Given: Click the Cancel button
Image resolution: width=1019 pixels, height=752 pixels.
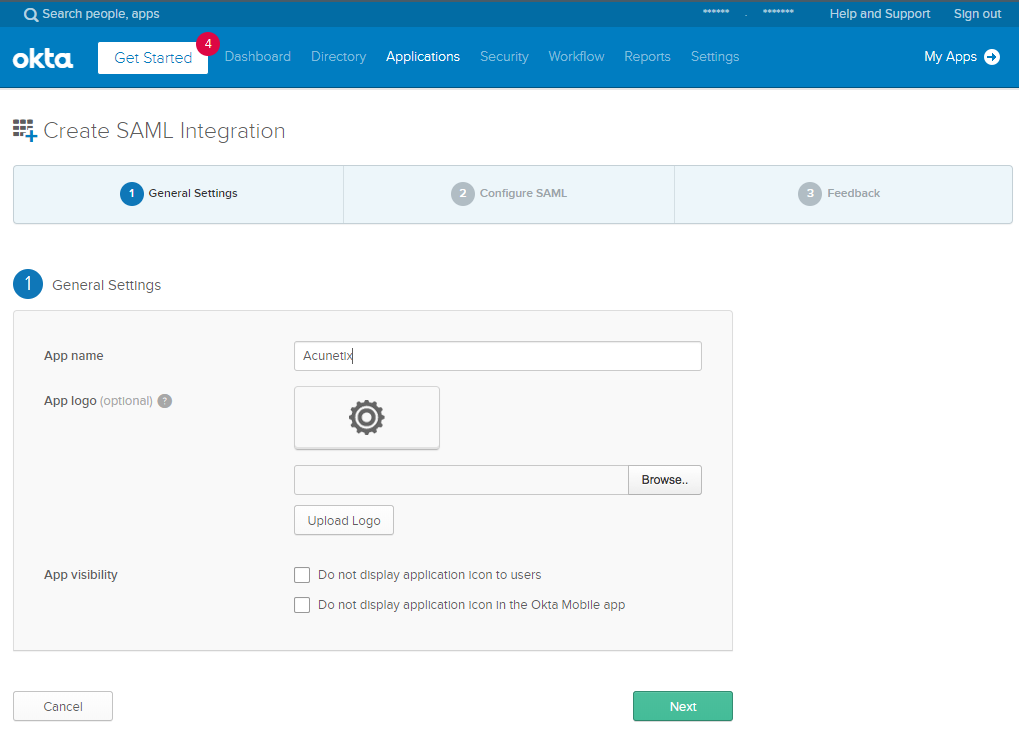Looking at the screenshot, I should point(63,707).
